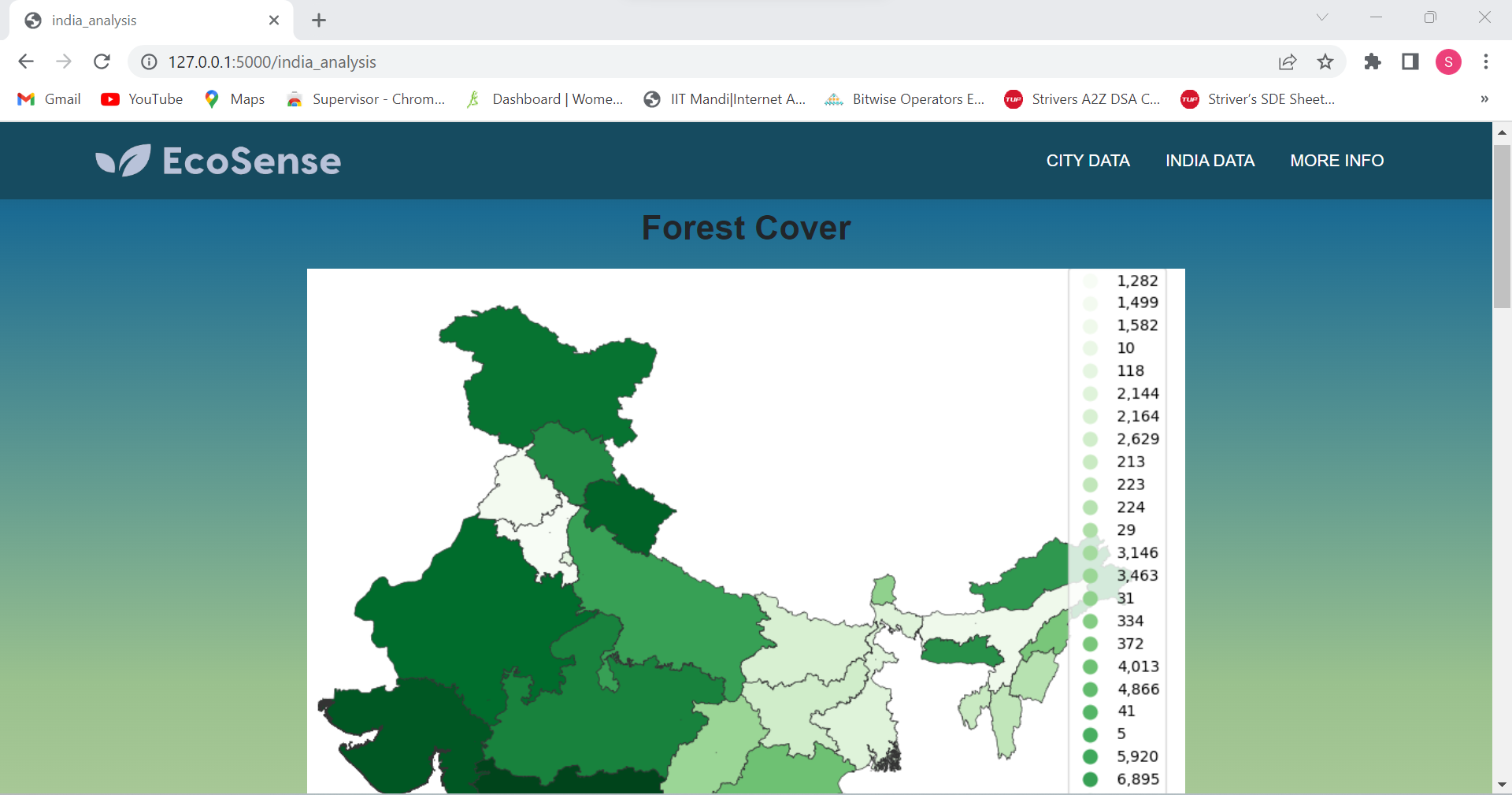Image resolution: width=1512 pixels, height=795 pixels.
Task: Open Maps from the bookmarks bar
Action: coord(234,99)
